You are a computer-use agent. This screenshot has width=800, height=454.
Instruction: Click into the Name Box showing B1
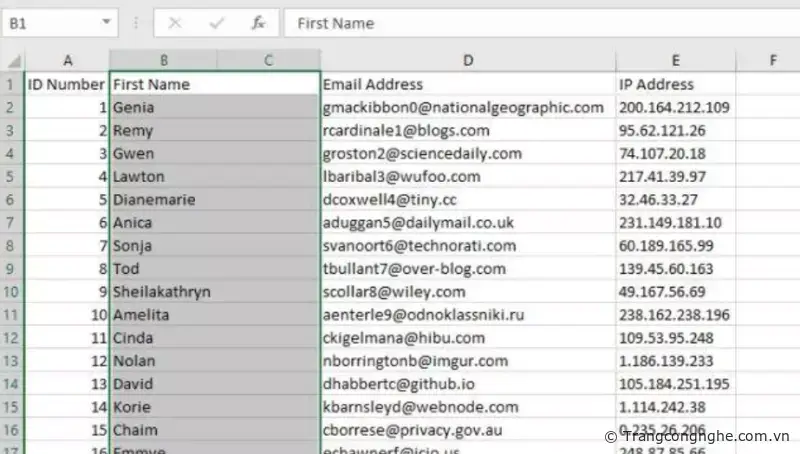point(48,22)
